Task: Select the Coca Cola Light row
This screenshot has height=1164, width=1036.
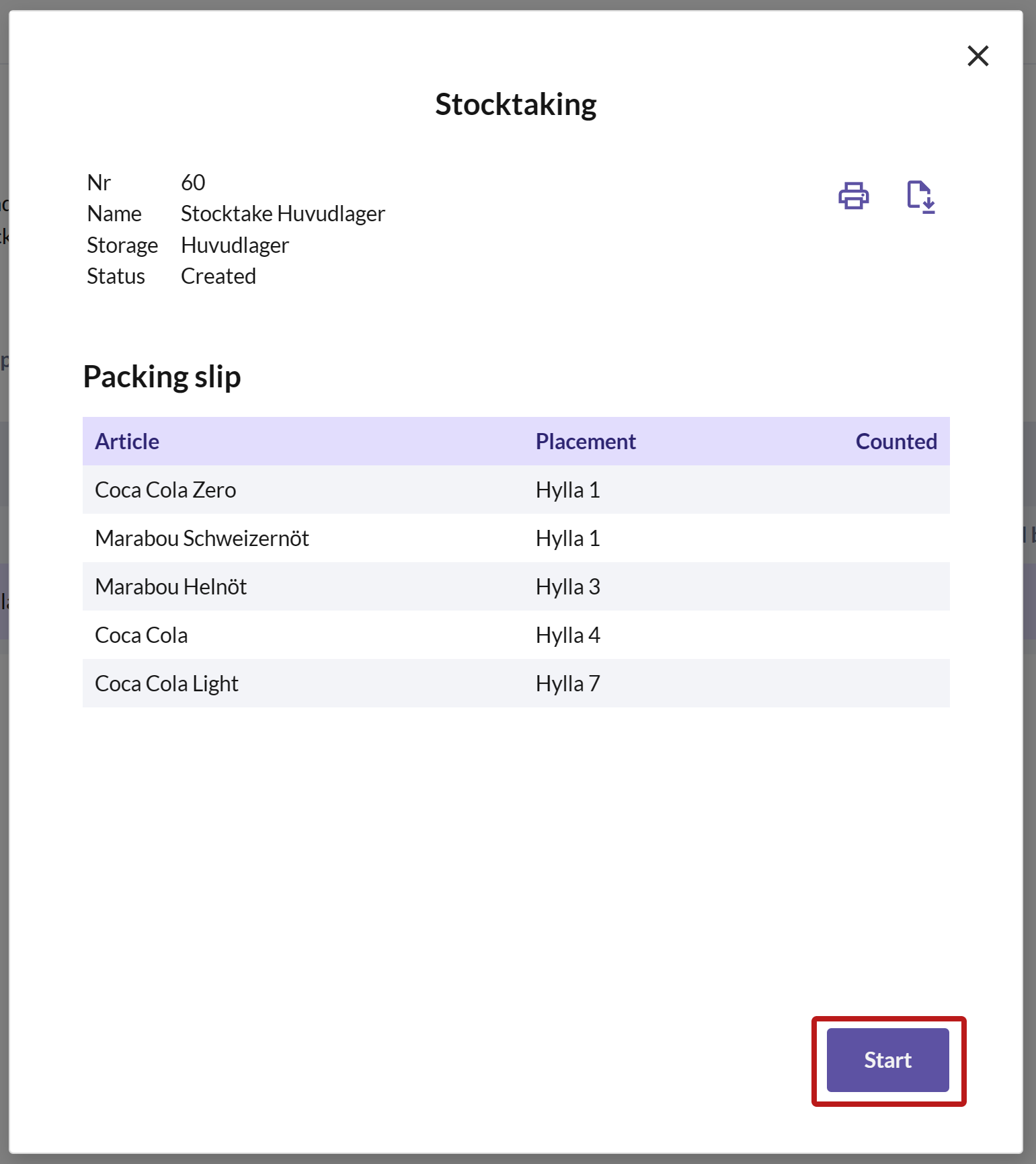Action: [516, 683]
